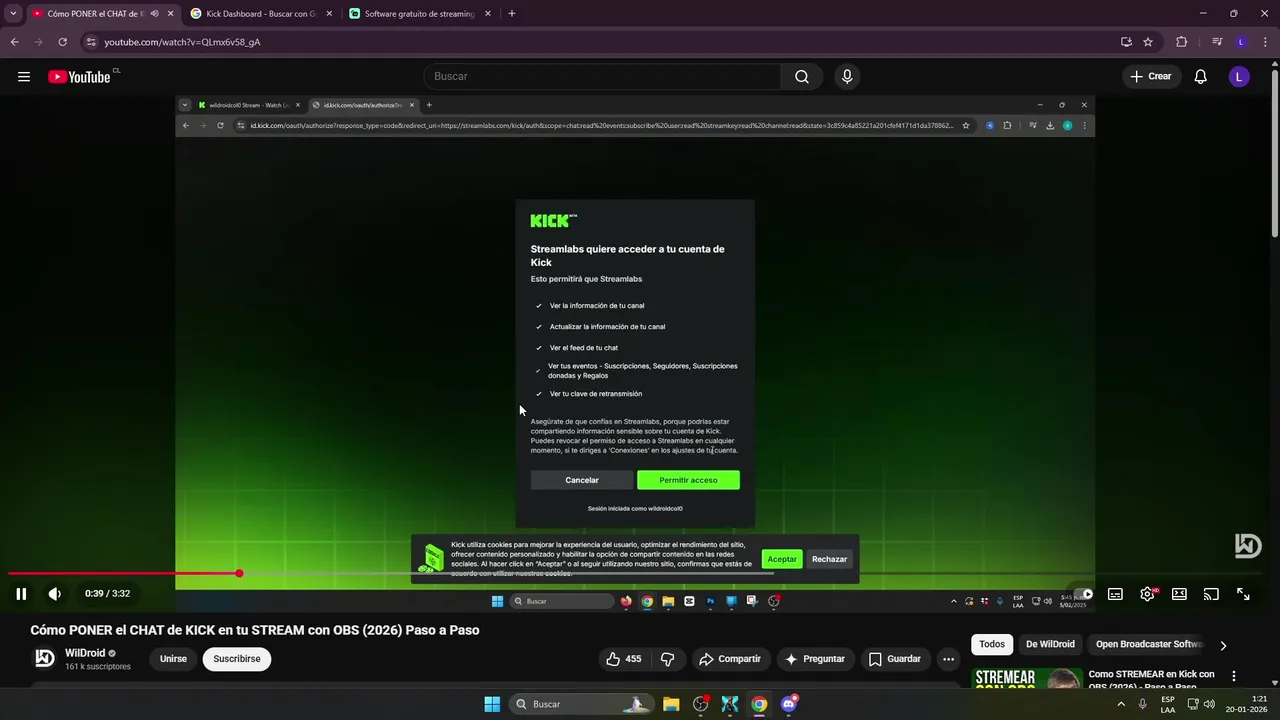Open the Chrome three-dot menu
This screenshot has width=1280, height=720.
coord(1265,42)
